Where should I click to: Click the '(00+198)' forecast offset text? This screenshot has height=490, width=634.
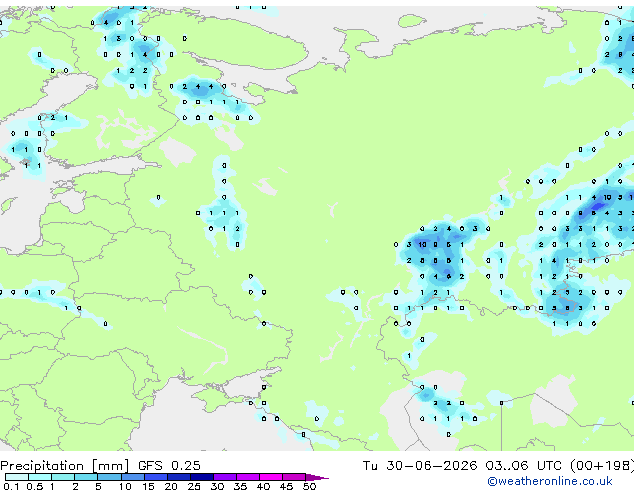click(x=602, y=466)
